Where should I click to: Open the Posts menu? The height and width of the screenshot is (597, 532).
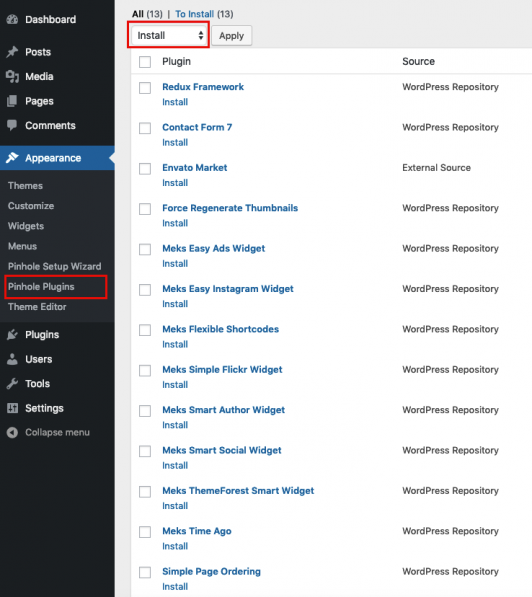38,52
